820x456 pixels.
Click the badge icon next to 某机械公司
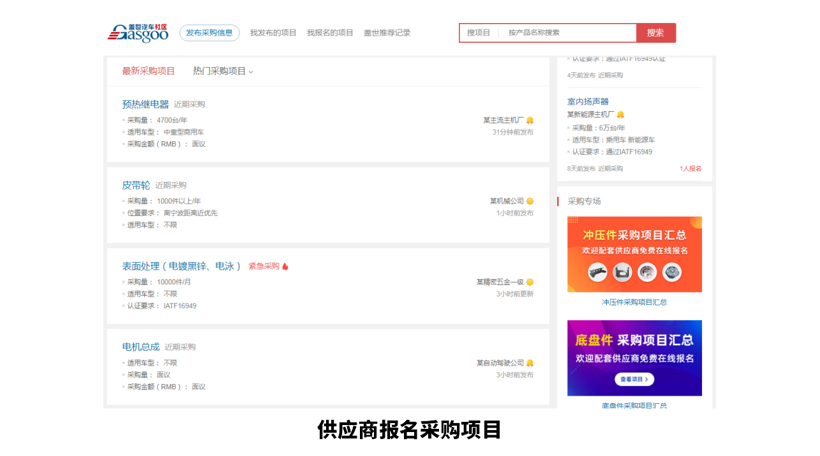[530, 201]
